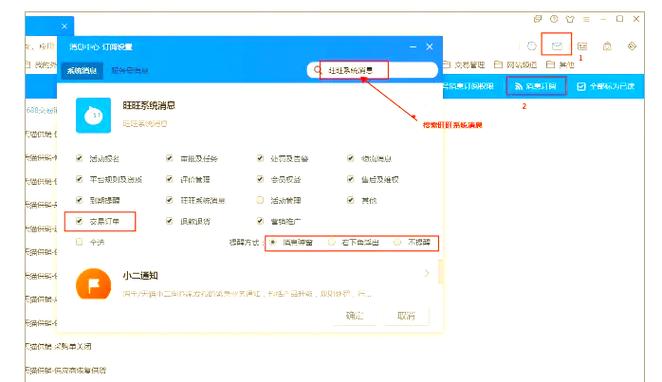Open the hamburger menu icon in title bar
Image resolution: width=662 pixels, height=382 pixels.
point(586,19)
